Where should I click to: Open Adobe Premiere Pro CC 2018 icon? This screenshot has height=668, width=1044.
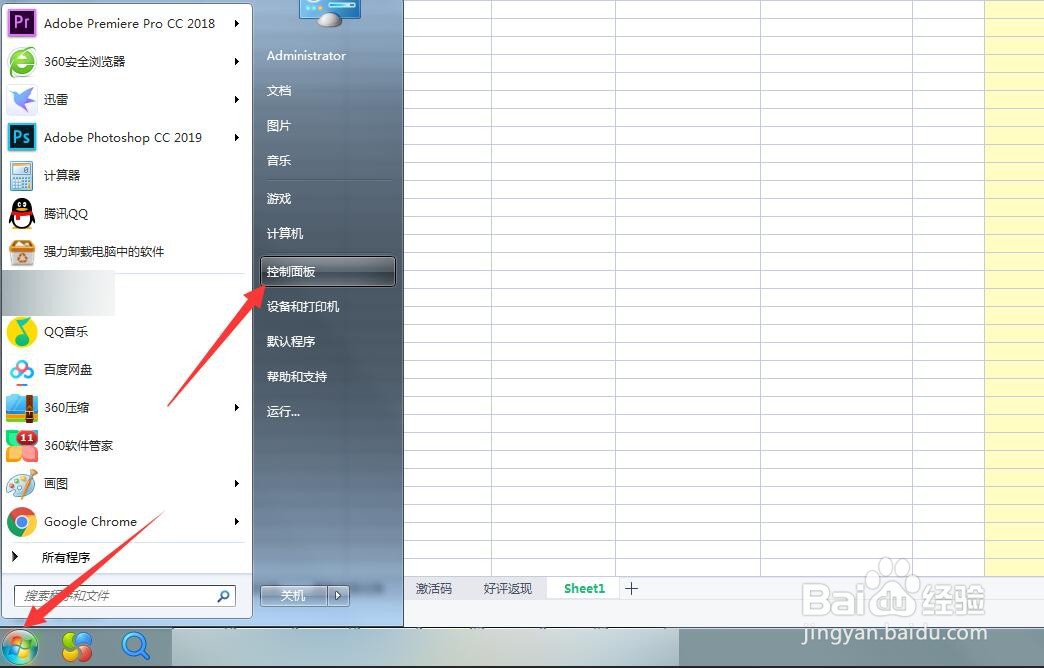tap(21, 23)
